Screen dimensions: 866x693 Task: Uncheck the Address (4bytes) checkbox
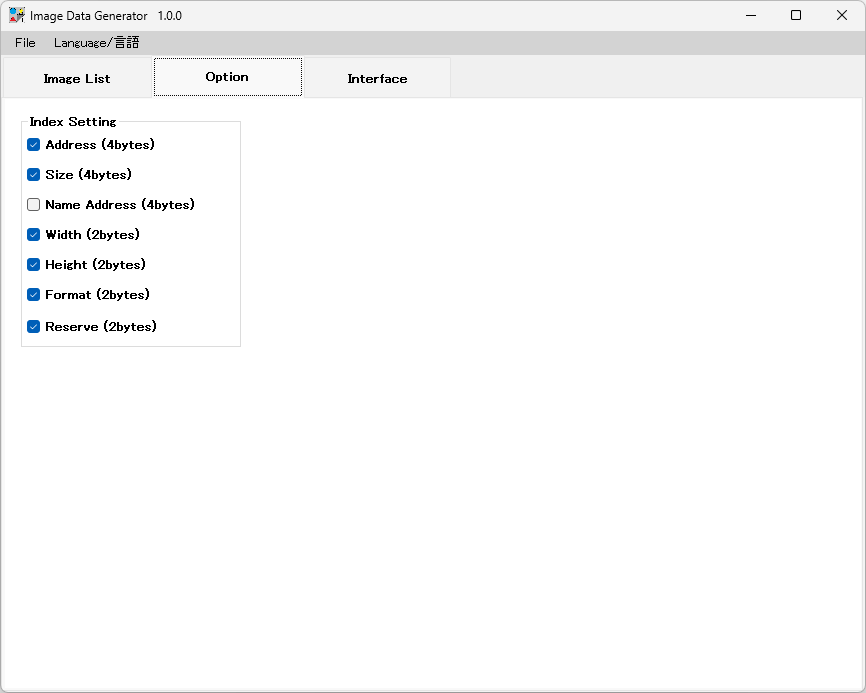(34, 145)
